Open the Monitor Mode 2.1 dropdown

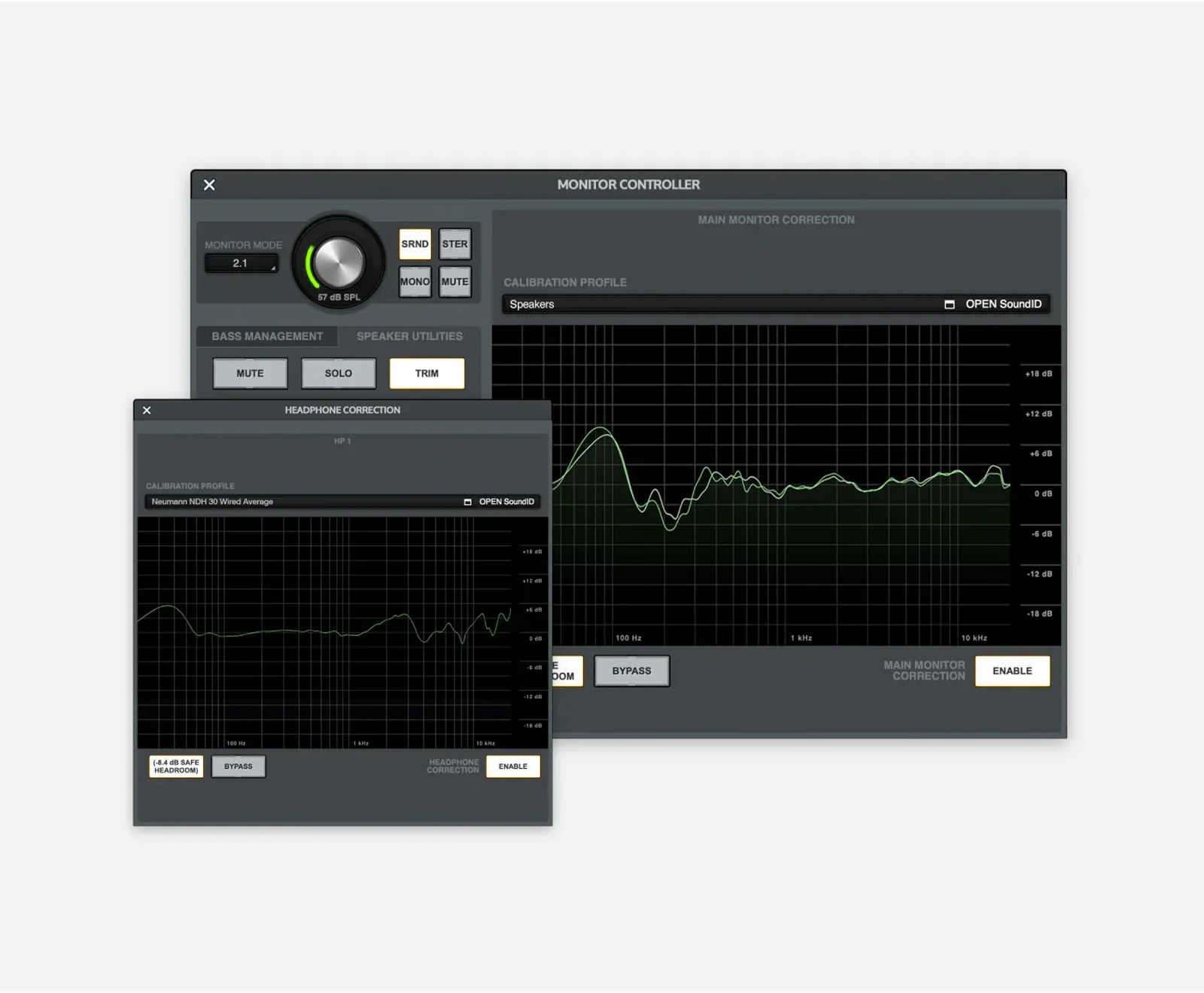click(241, 264)
